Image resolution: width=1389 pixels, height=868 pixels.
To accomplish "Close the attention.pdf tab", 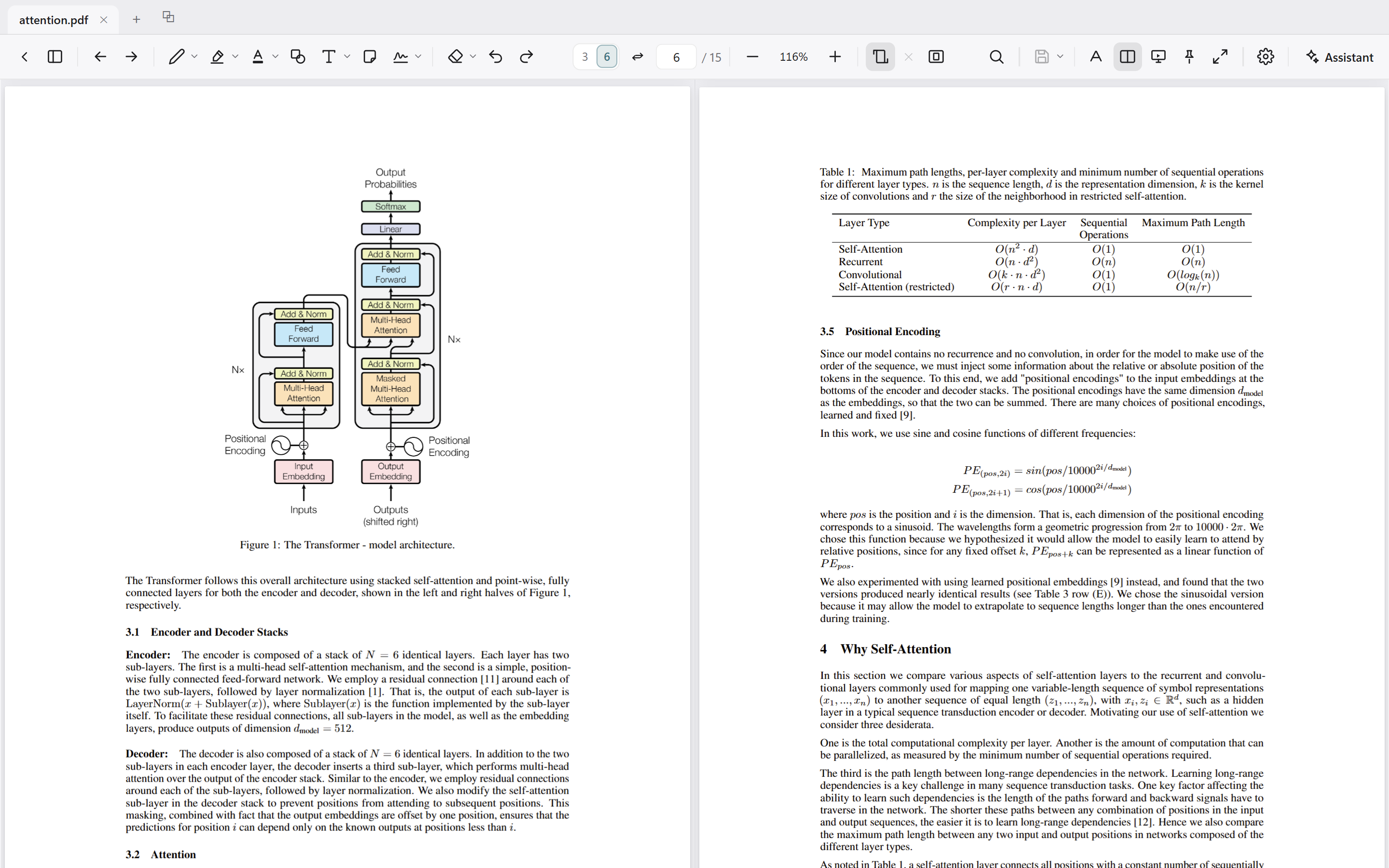I will [104, 20].
